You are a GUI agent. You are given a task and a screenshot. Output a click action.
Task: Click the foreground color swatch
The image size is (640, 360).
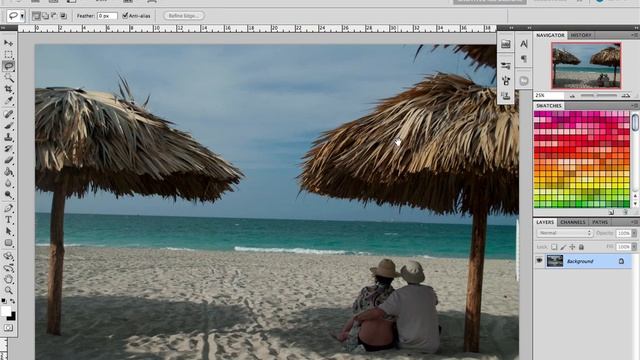point(5,311)
